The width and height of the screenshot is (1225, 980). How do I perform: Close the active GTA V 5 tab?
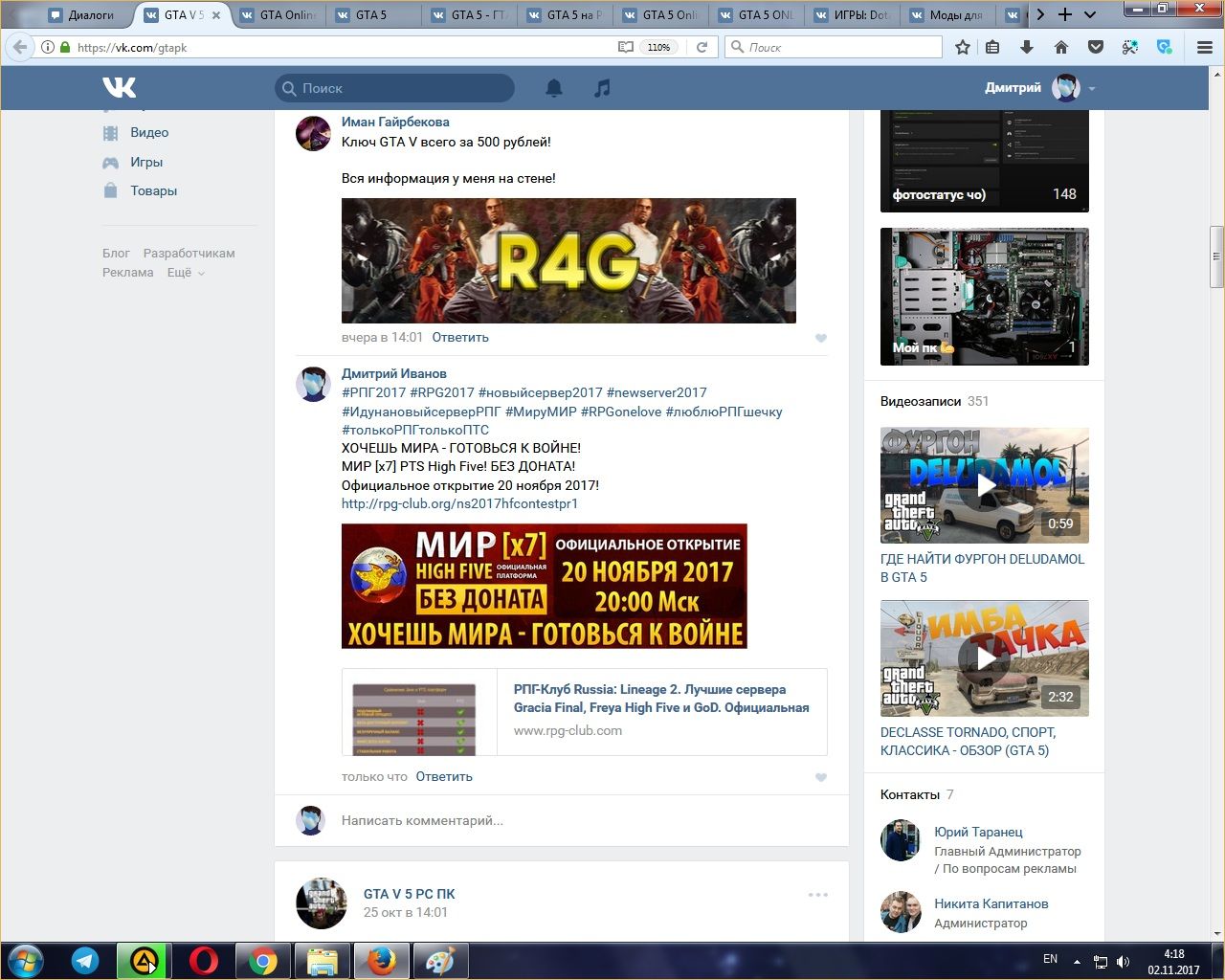coord(216,15)
